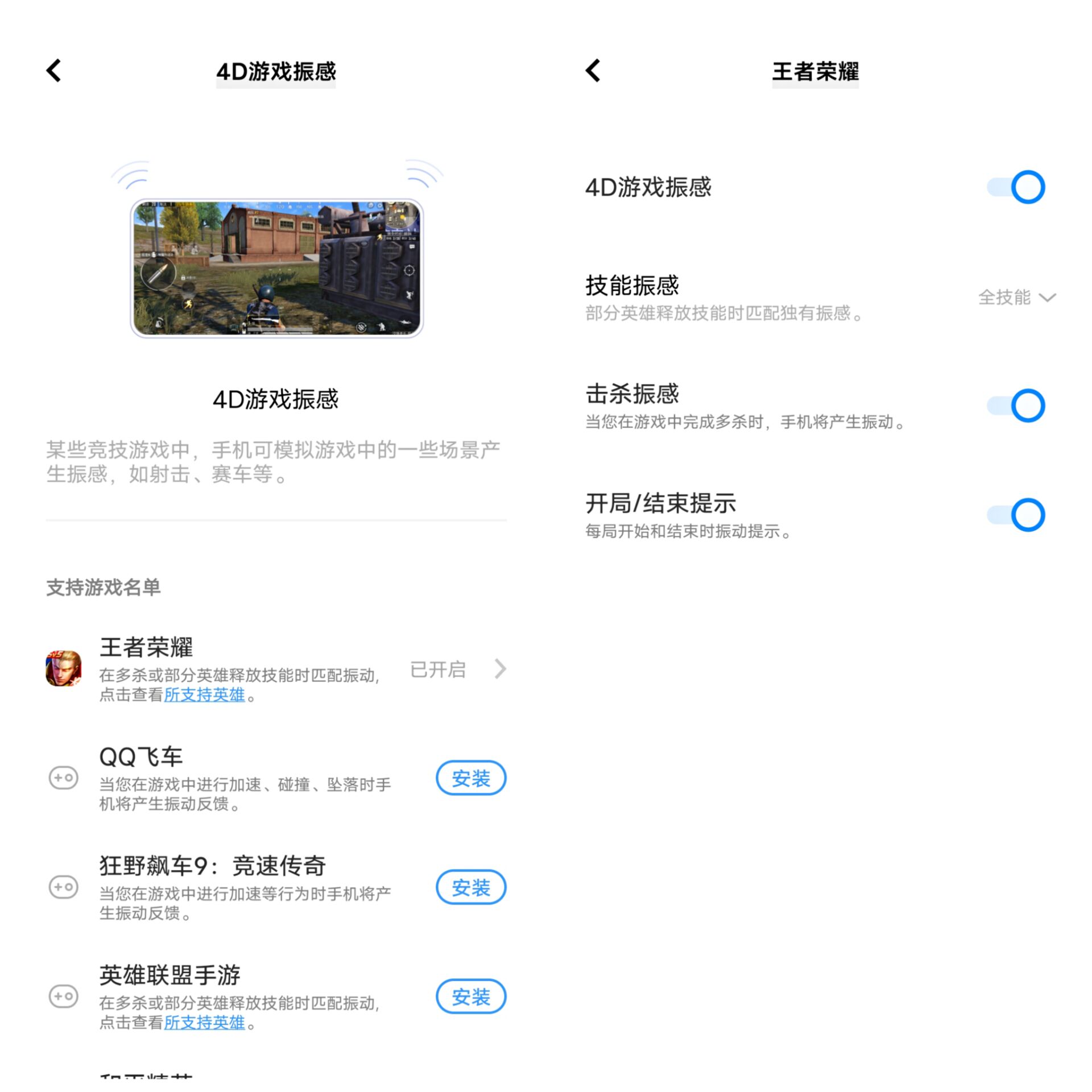
Task: Tap the 开局/结束提示 setting label
Action: [660, 503]
